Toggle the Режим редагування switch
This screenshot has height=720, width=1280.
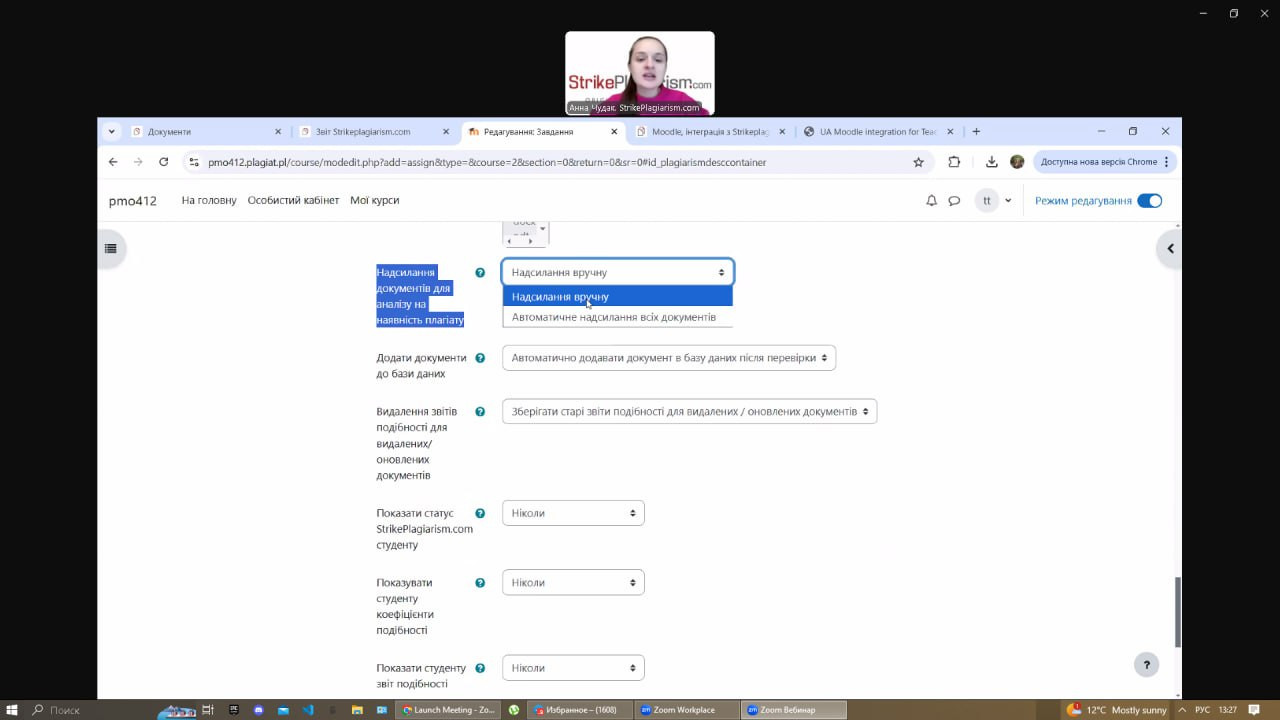click(1149, 201)
